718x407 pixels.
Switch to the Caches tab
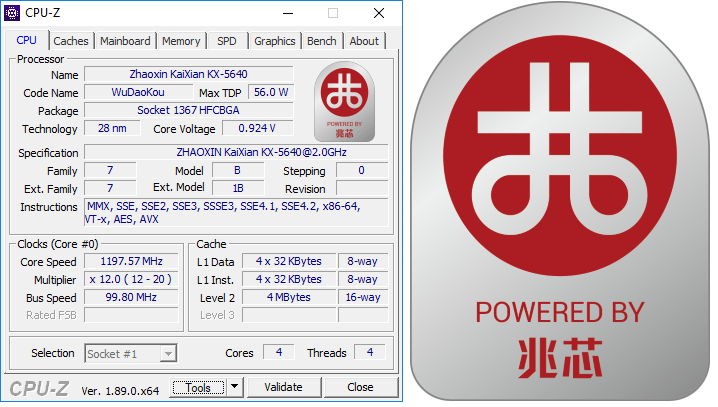tap(71, 41)
